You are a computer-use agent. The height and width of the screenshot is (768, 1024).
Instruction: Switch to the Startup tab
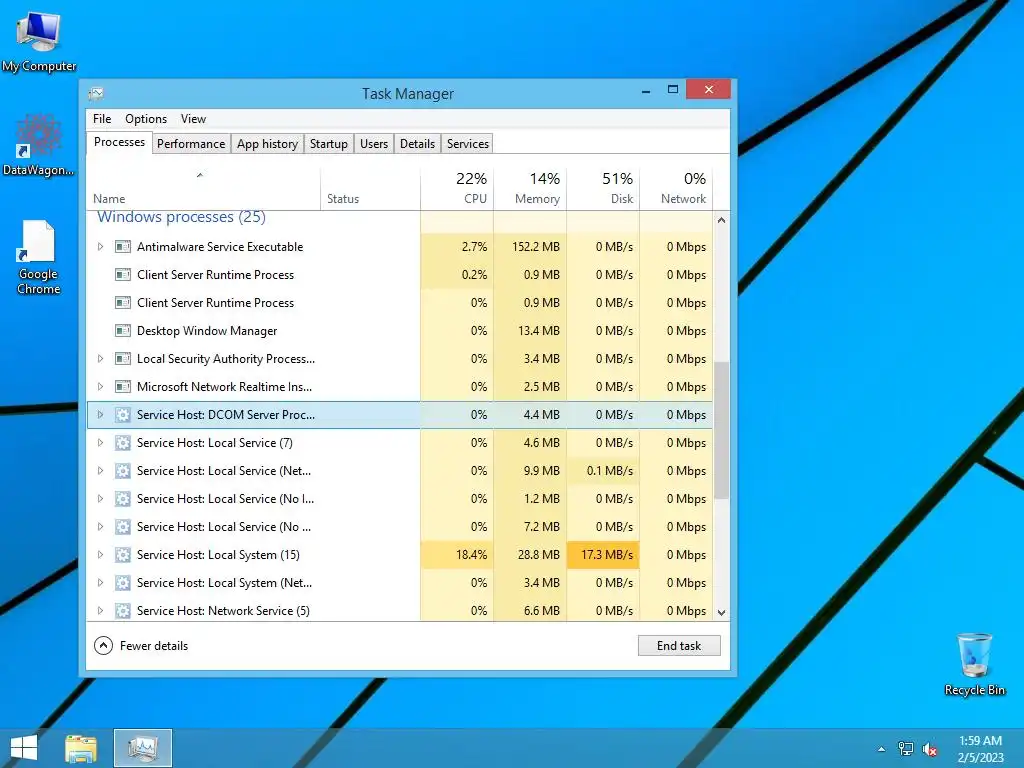pos(328,144)
